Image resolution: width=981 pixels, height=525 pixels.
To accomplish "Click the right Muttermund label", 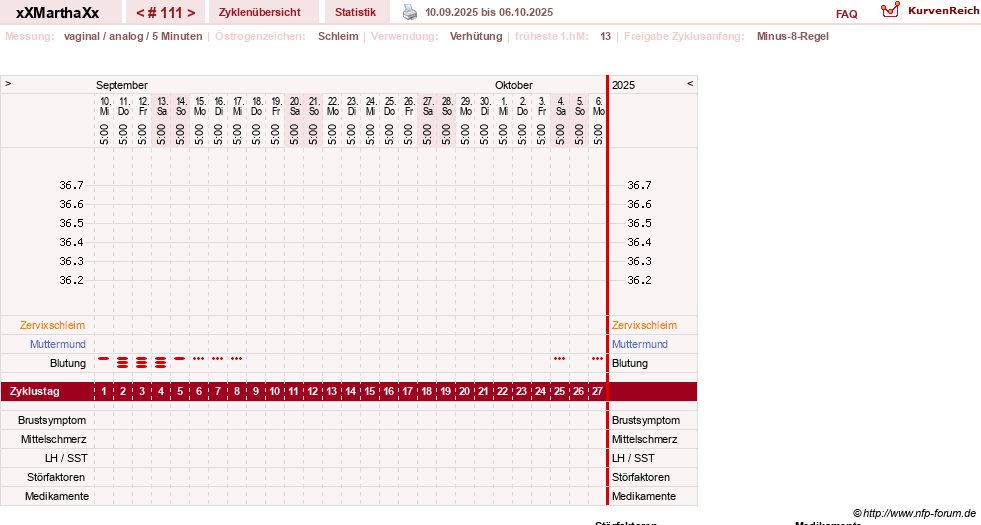I will tap(640, 344).
